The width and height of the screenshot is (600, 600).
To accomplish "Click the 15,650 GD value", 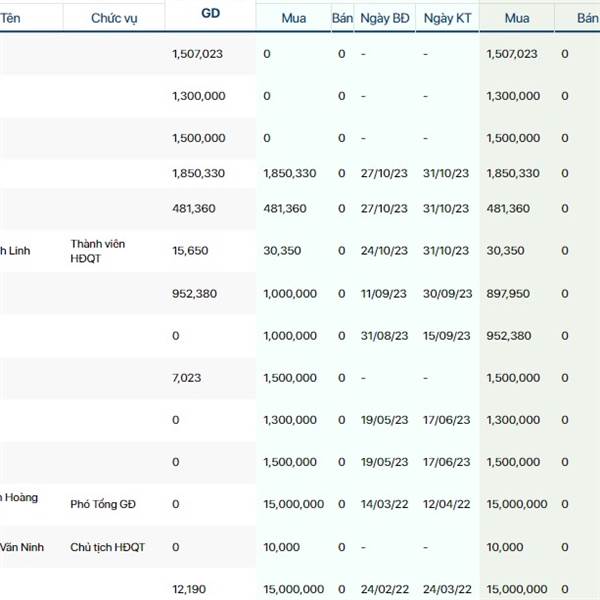I will (190, 251).
